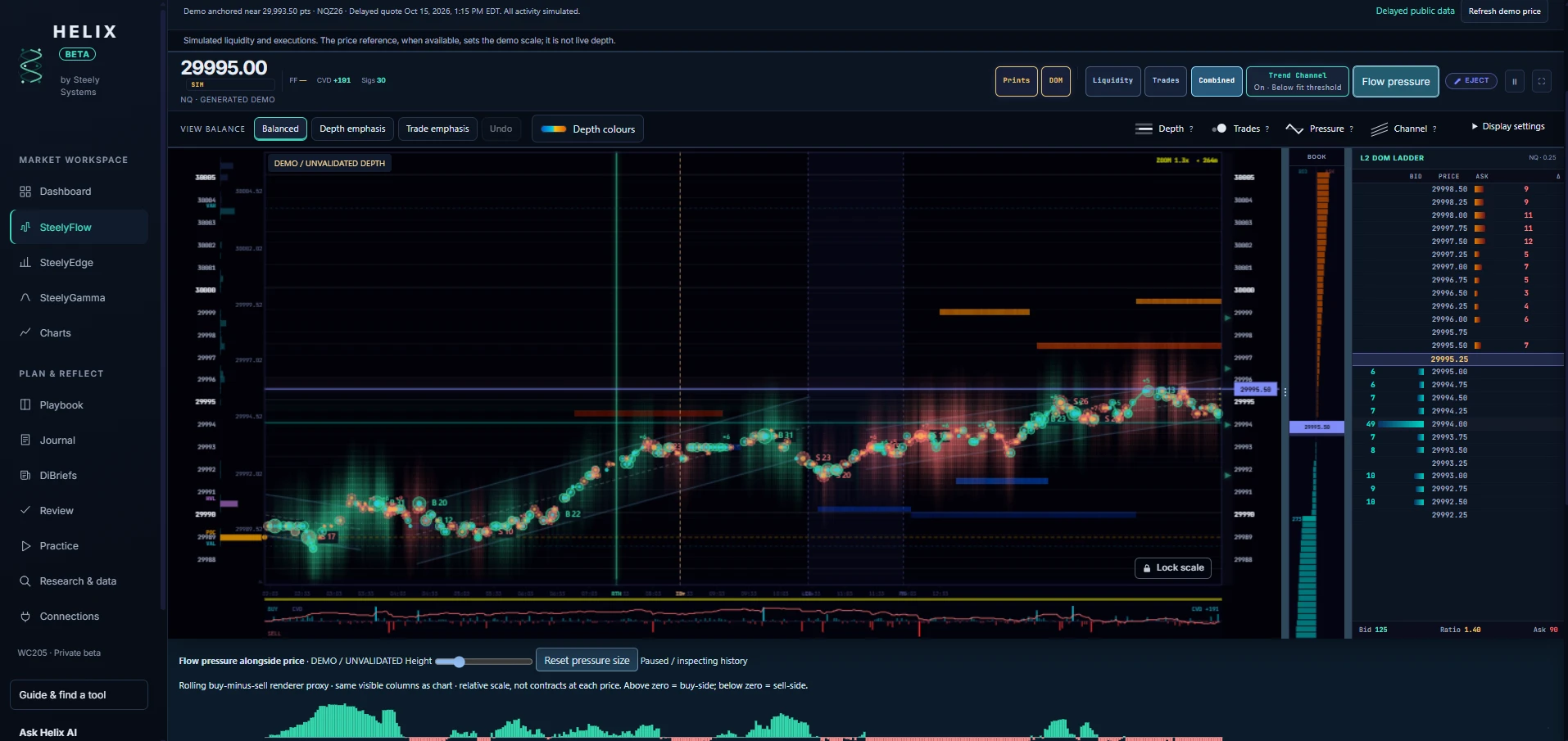Click the three-dot divider handle beside chart
The width and height of the screenshot is (1568, 741).
coord(1285,392)
